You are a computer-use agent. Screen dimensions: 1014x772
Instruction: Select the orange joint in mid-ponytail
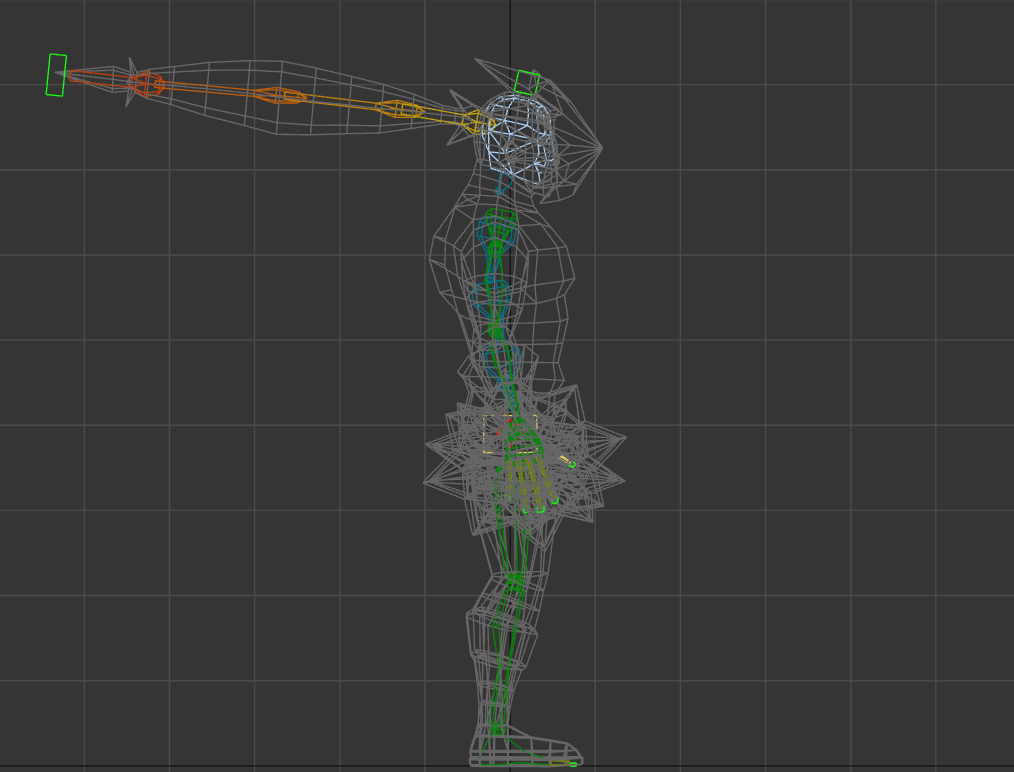(x=280, y=96)
